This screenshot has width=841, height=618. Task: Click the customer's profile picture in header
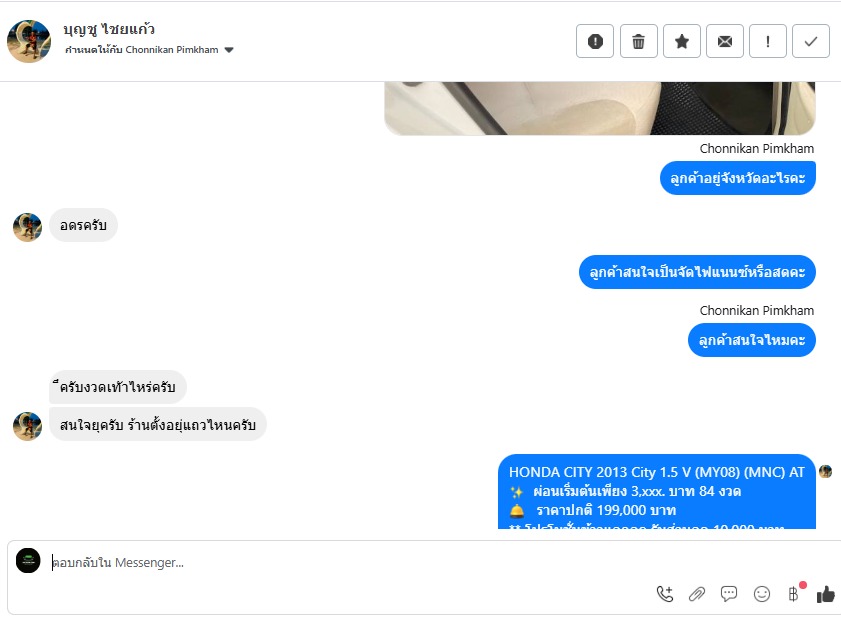(29, 41)
